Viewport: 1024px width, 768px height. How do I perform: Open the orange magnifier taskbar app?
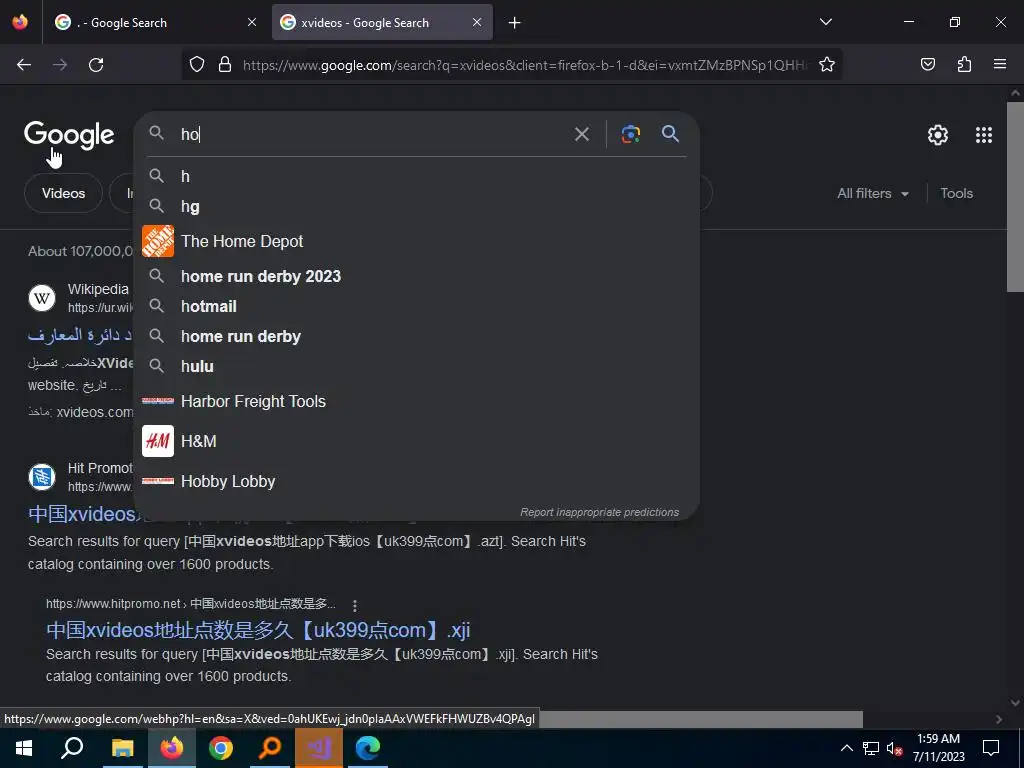click(270, 748)
